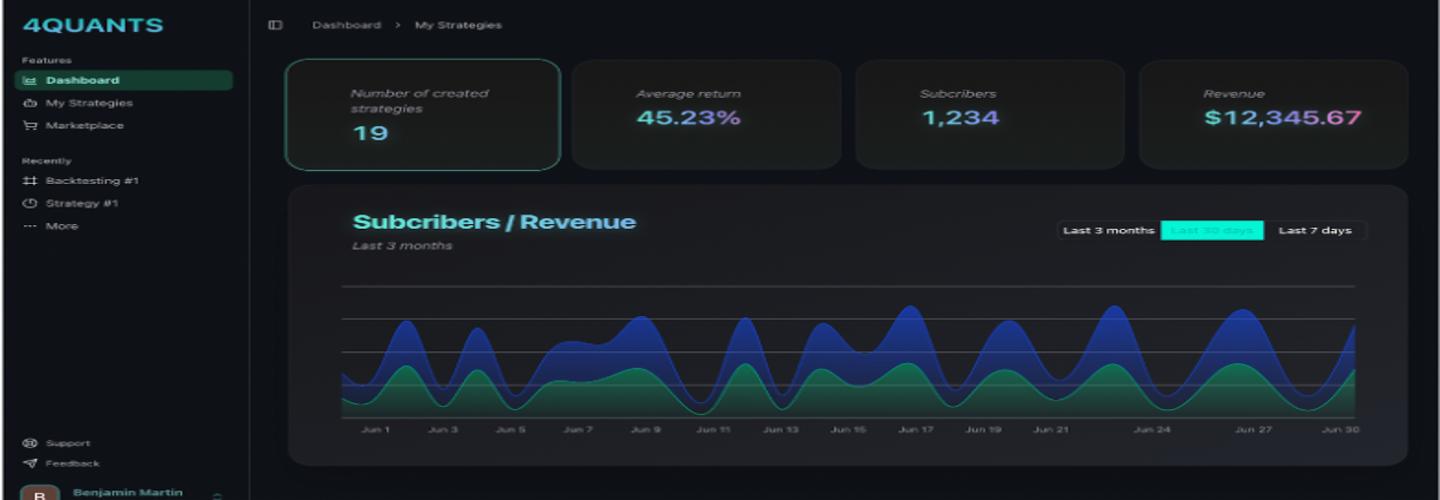Click the Jun 17 peak on chart

(x=910, y=312)
